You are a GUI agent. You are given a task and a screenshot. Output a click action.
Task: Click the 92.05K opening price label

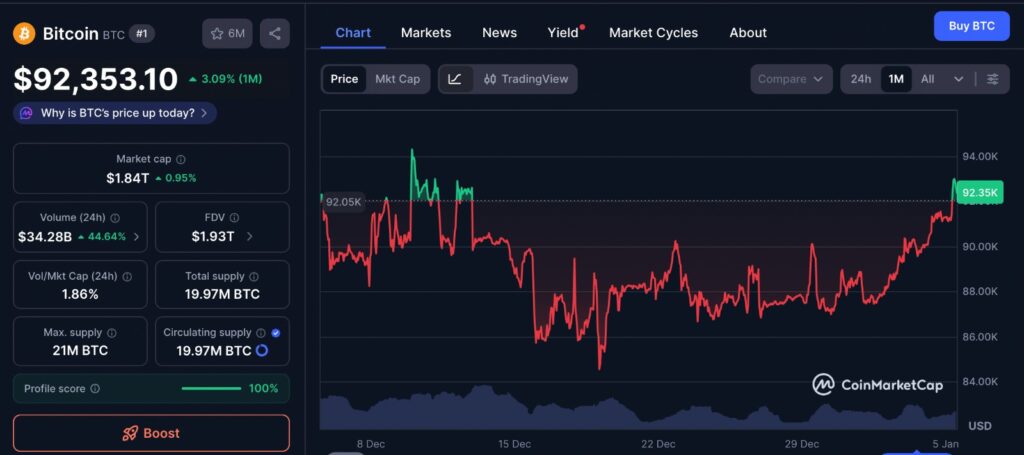[x=344, y=202]
